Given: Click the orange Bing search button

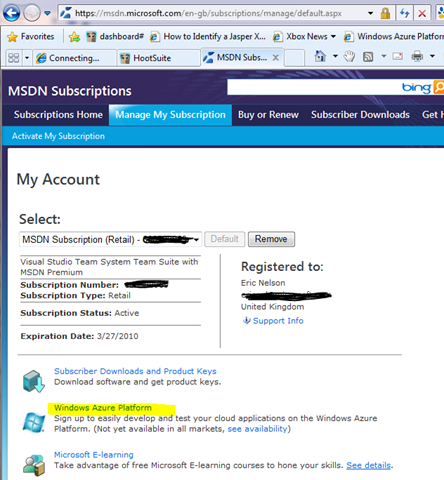Looking at the screenshot, I should [x=439, y=87].
